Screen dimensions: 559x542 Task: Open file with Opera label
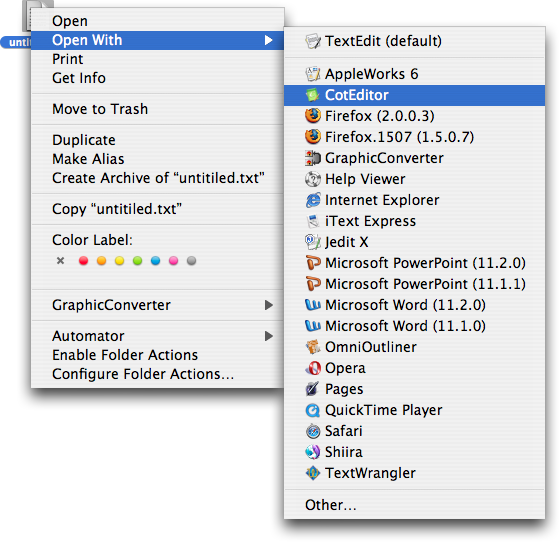tap(345, 368)
